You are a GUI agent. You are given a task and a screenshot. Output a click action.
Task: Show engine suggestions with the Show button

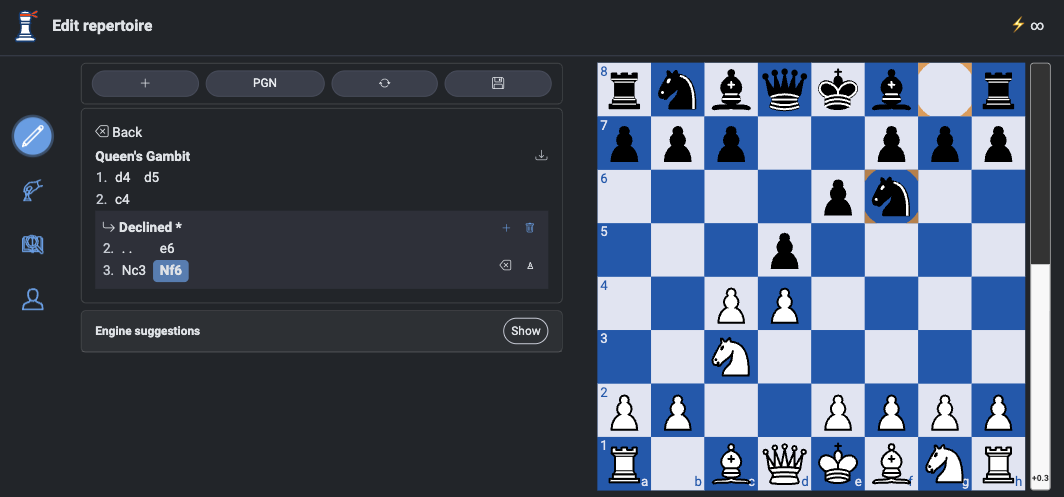[x=525, y=331]
